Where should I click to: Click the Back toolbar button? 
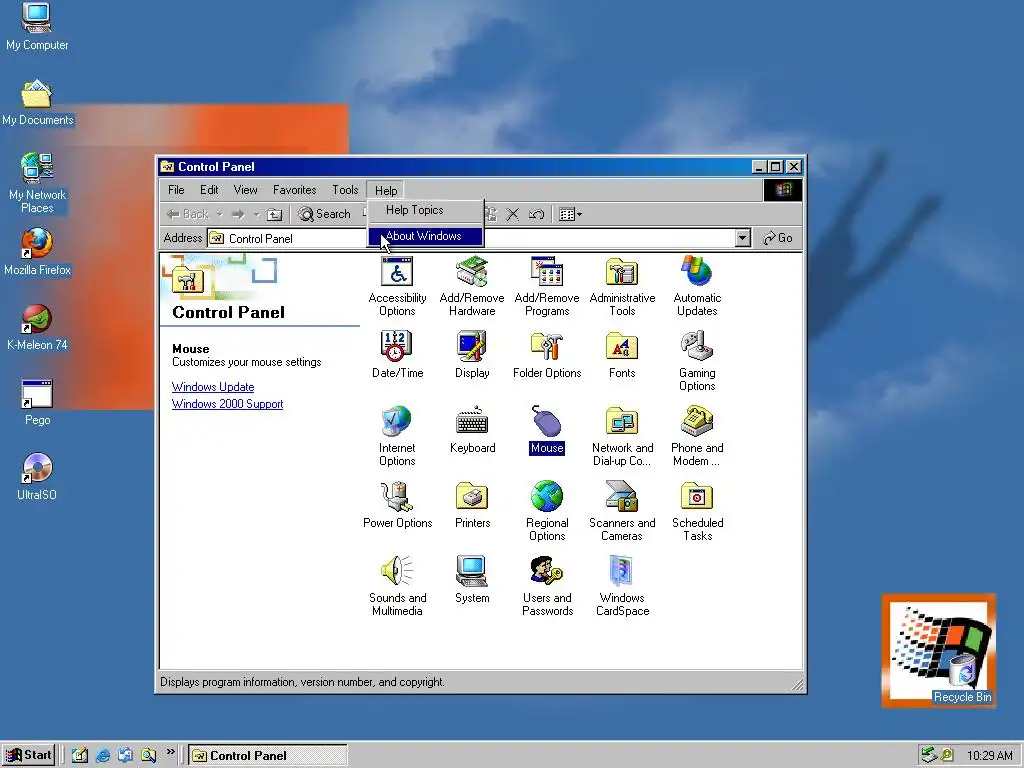[x=188, y=214]
